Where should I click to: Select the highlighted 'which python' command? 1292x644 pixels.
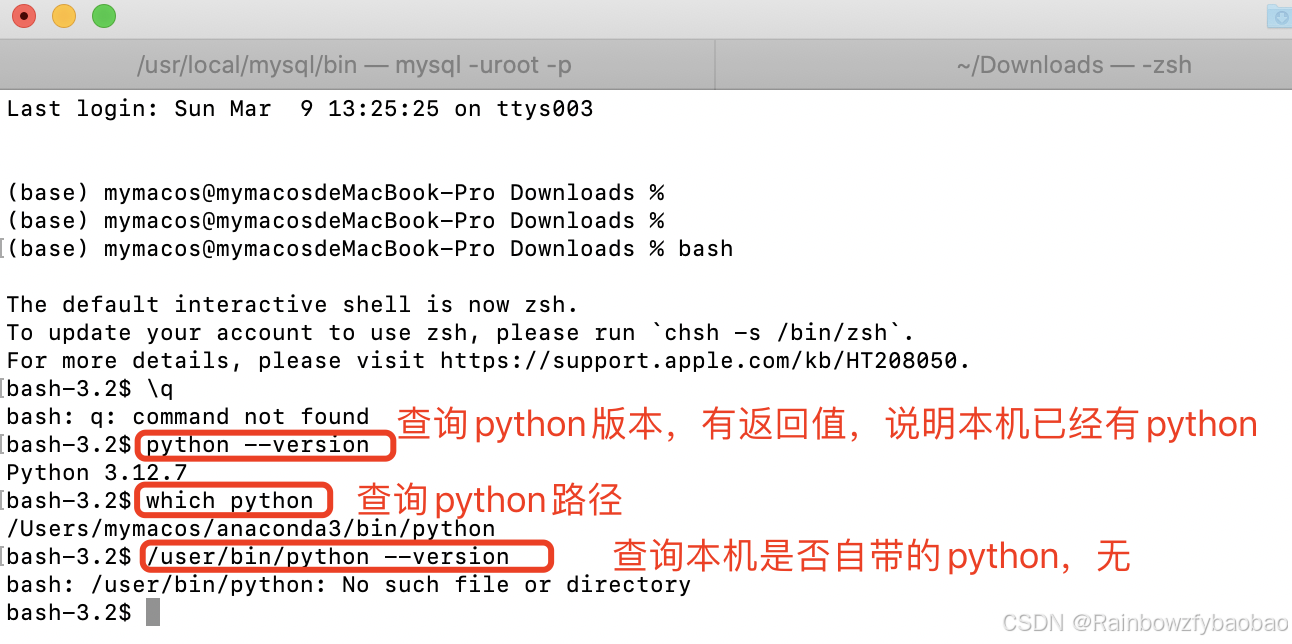tap(232, 500)
